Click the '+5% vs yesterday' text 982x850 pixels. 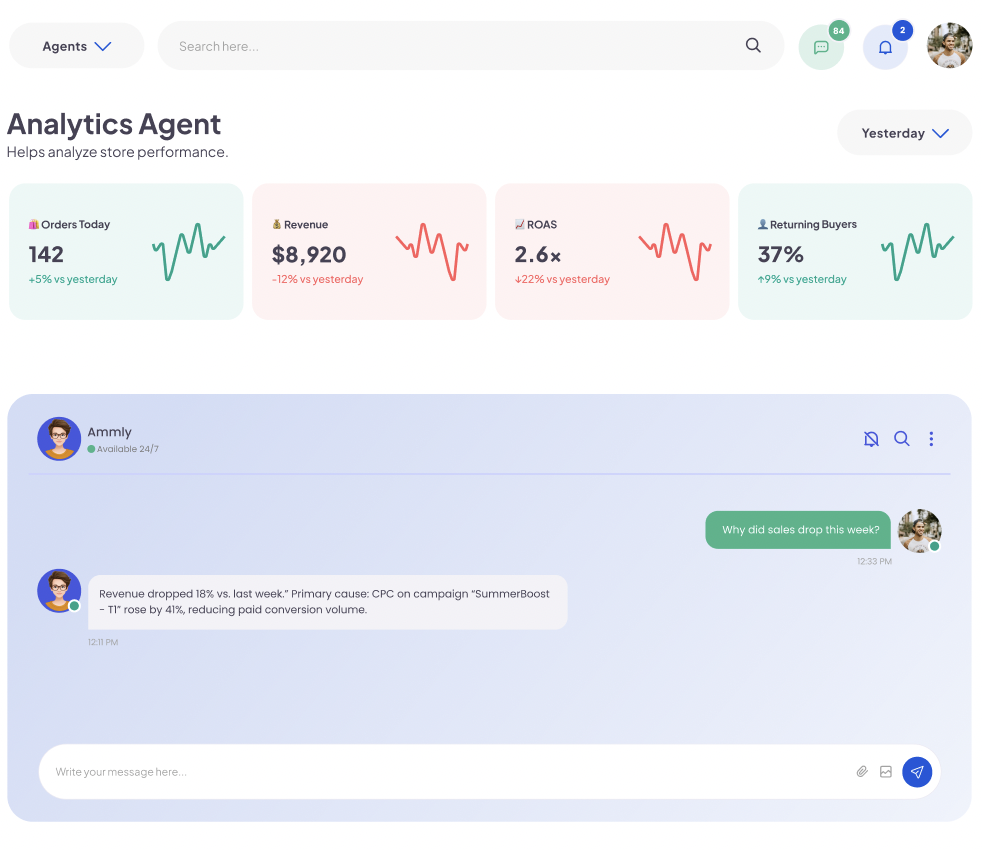click(73, 279)
